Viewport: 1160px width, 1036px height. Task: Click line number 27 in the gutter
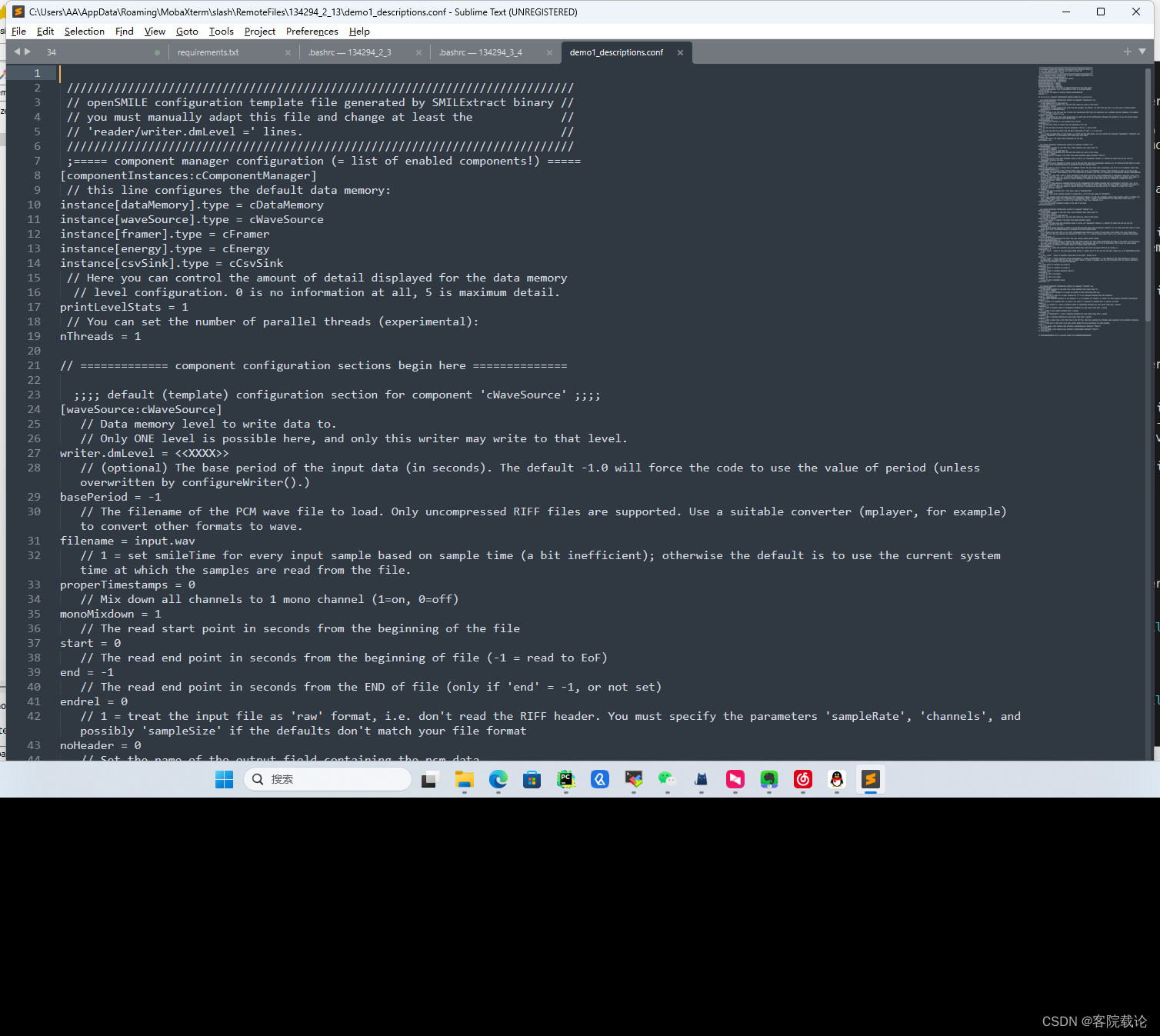coord(34,453)
